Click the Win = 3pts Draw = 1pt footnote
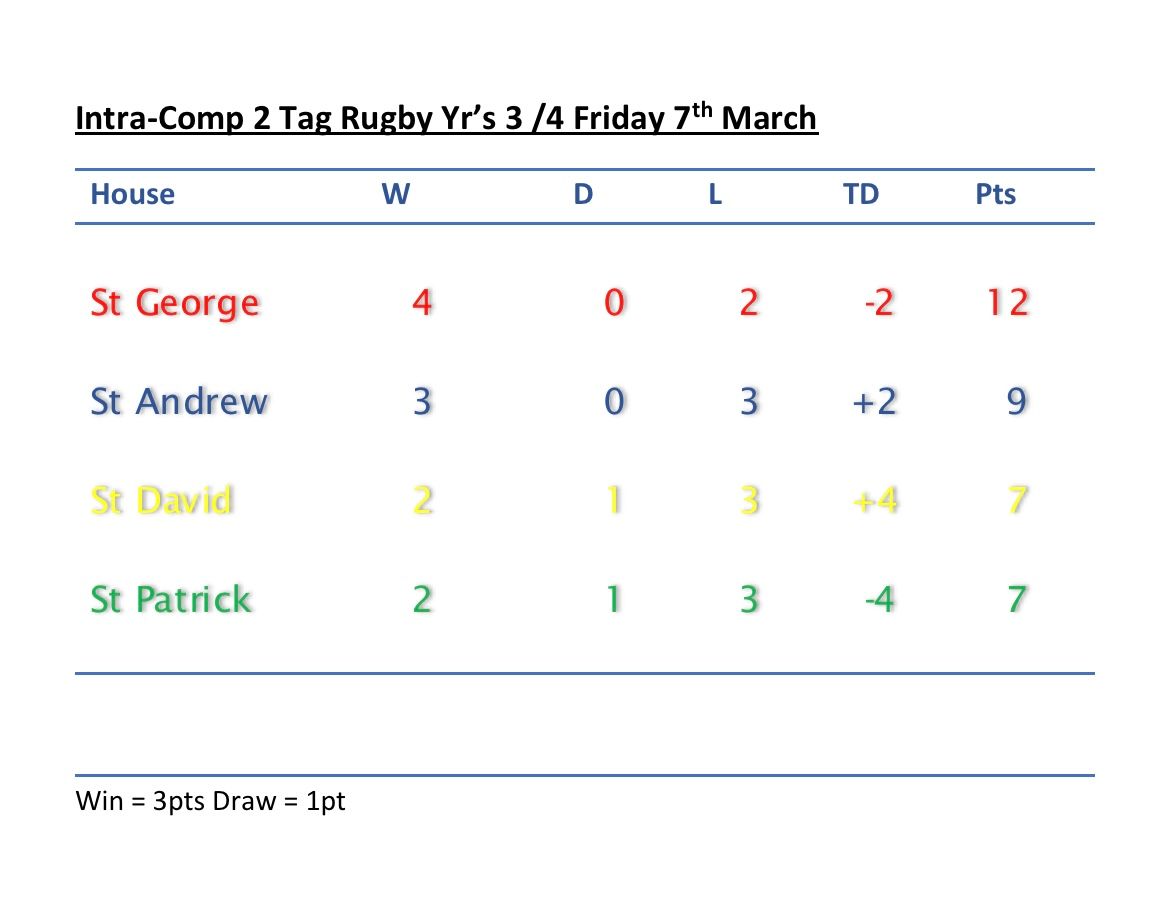 [x=210, y=801]
